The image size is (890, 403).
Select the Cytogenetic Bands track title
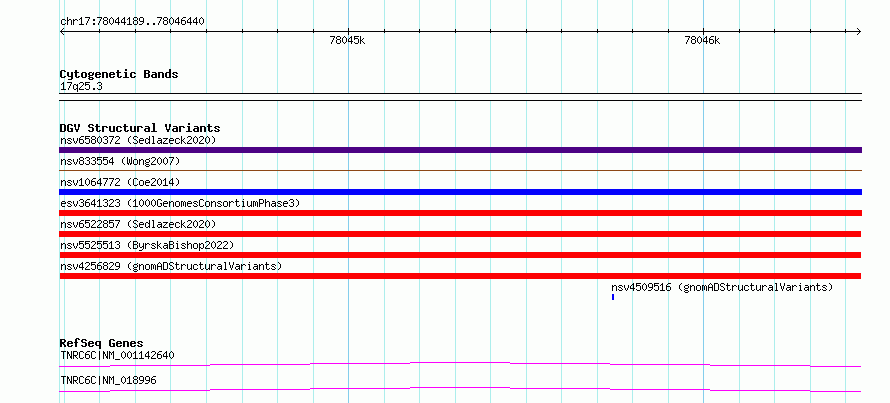[x=119, y=74]
